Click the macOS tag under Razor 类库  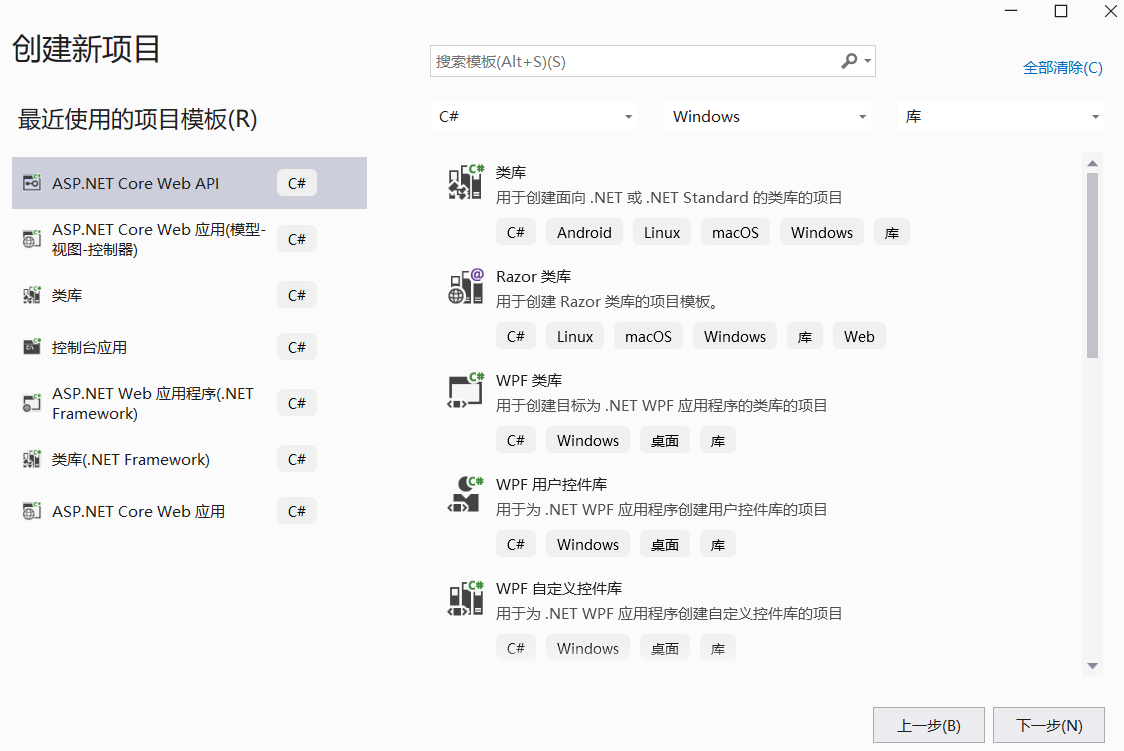(x=648, y=336)
